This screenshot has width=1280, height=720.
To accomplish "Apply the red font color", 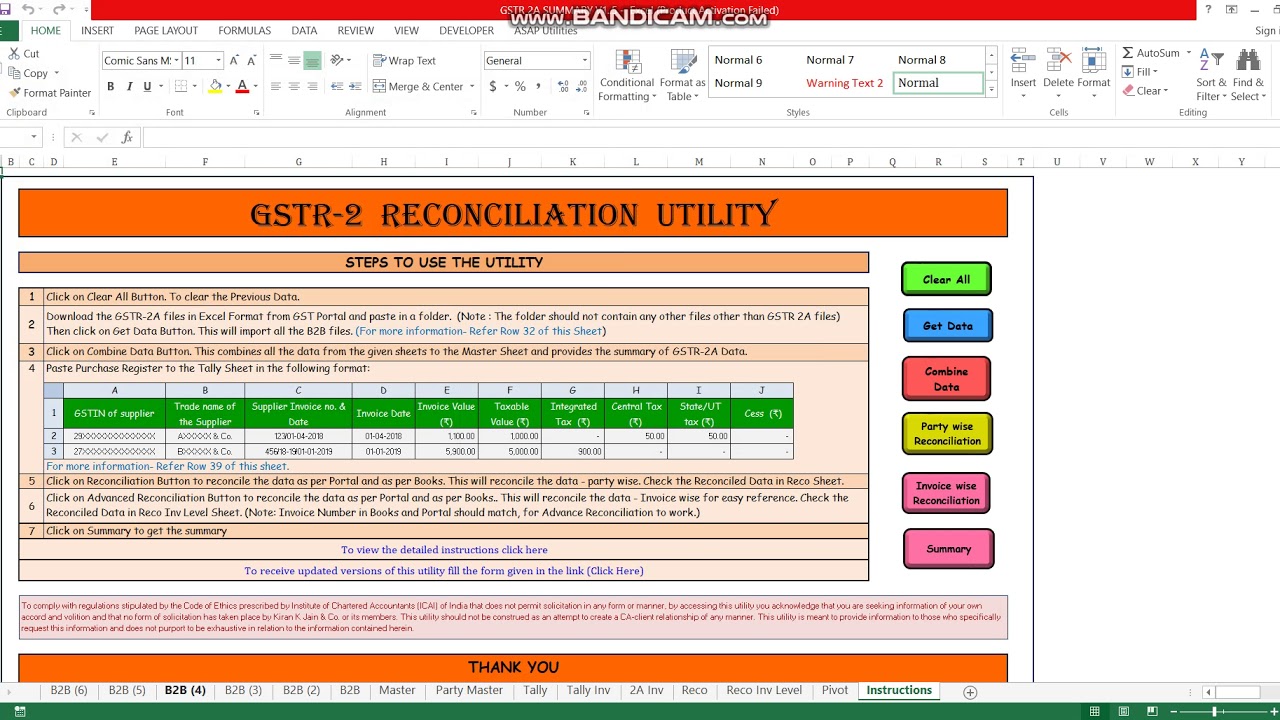I will (241, 87).
